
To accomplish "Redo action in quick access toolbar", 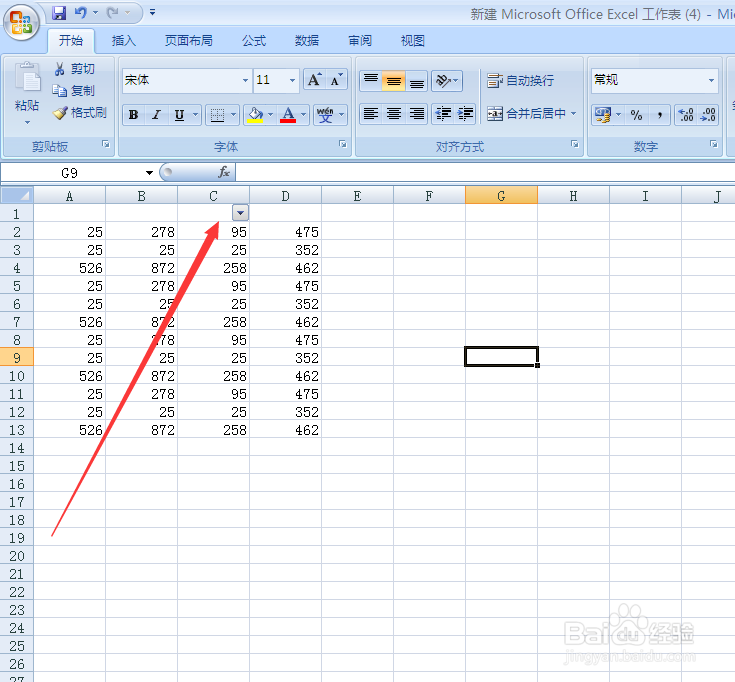I will coord(113,13).
